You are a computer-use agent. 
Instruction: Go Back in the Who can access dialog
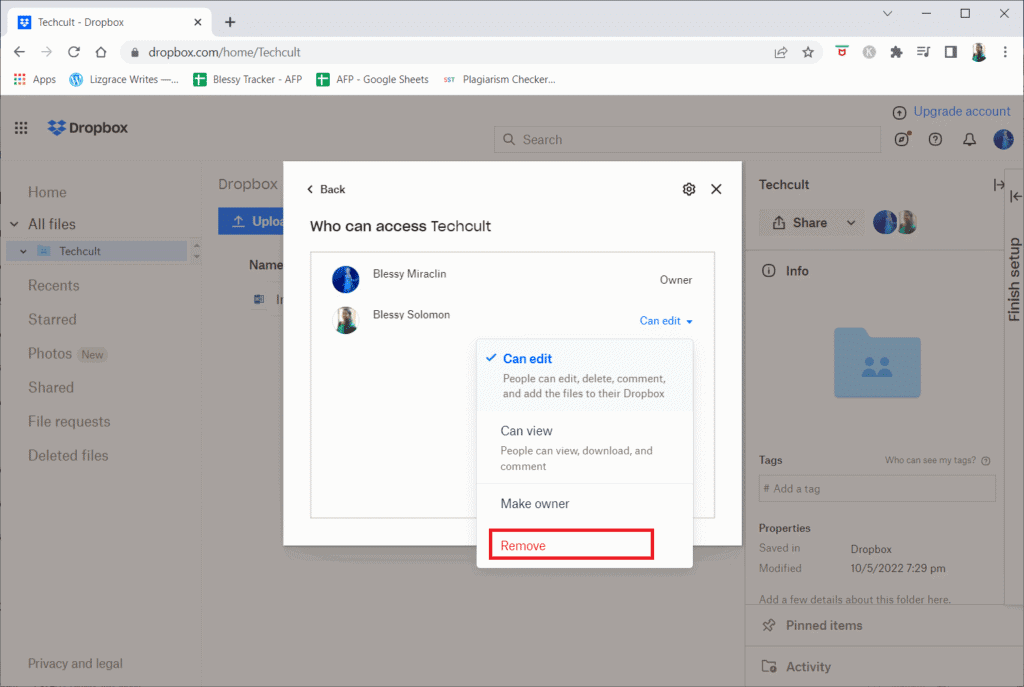point(325,188)
